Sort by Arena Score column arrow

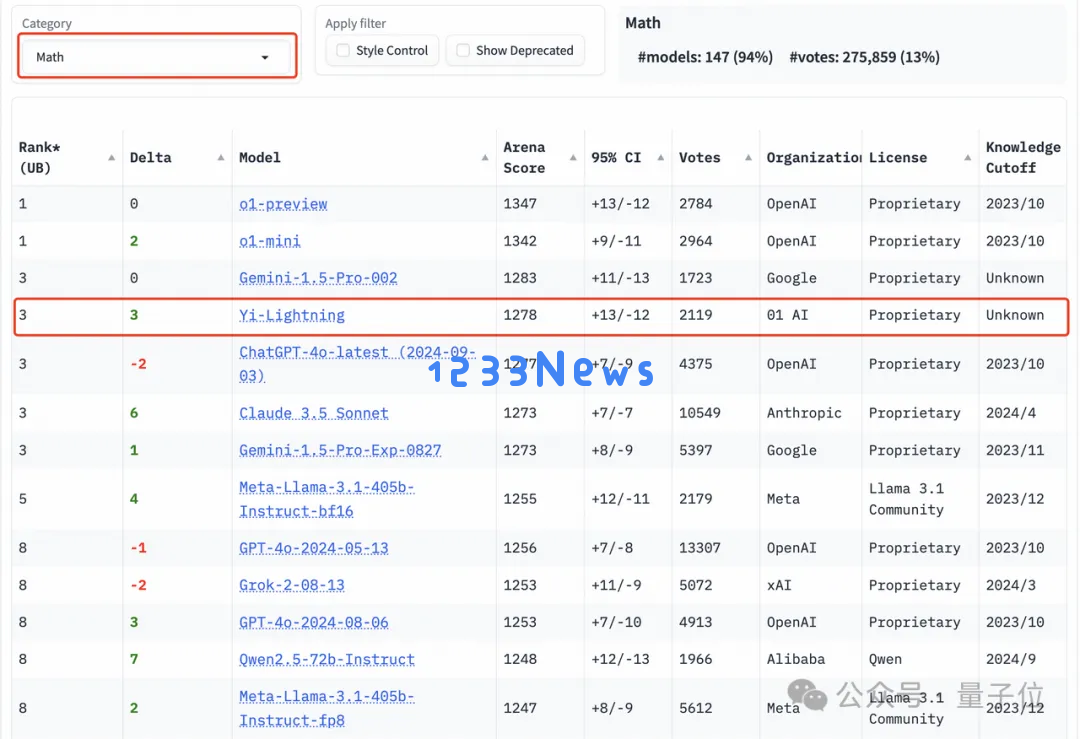coord(573,158)
